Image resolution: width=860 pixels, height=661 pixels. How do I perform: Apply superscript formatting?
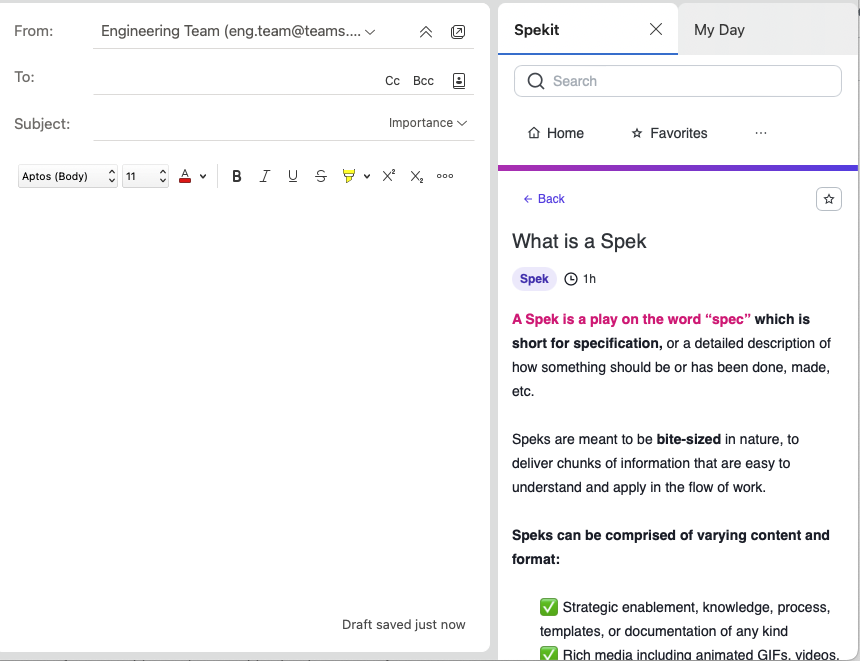(x=389, y=176)
